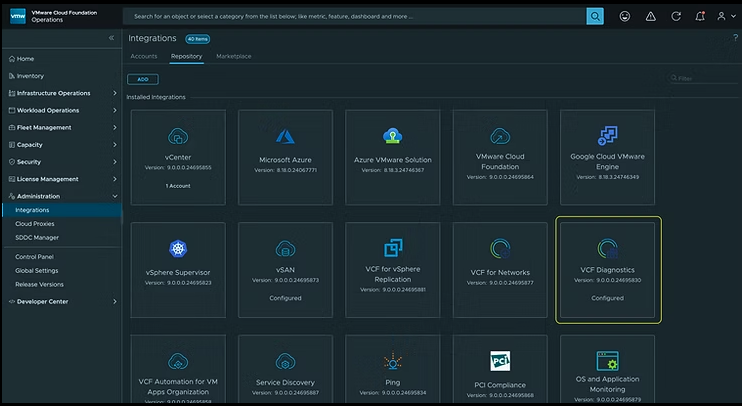
Task: Expand the Developer Center section
Action: [60, 301]
